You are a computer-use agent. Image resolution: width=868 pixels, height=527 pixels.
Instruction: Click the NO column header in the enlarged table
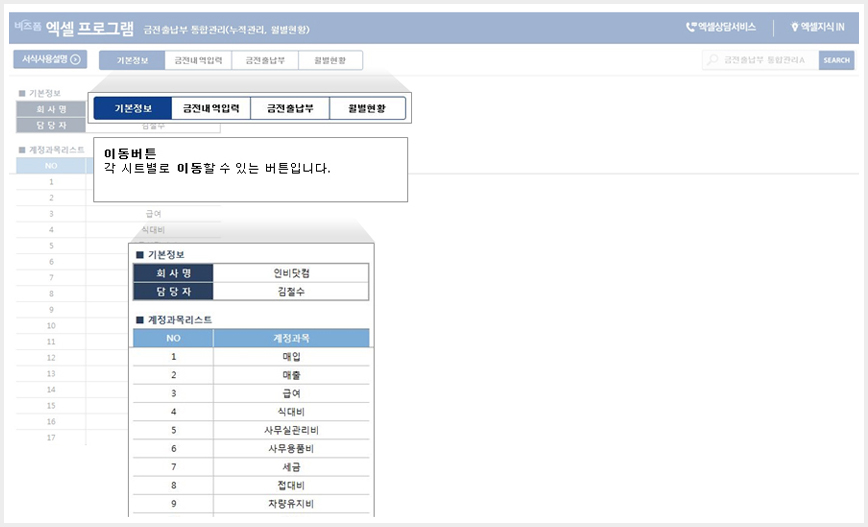[x=173, y=338]
